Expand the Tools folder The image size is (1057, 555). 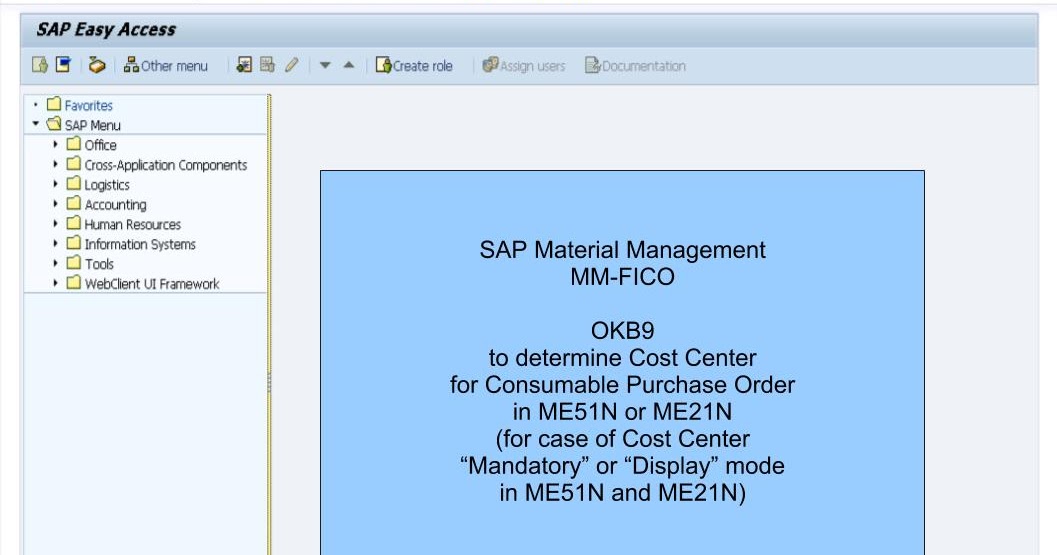[x=55, y=263]
